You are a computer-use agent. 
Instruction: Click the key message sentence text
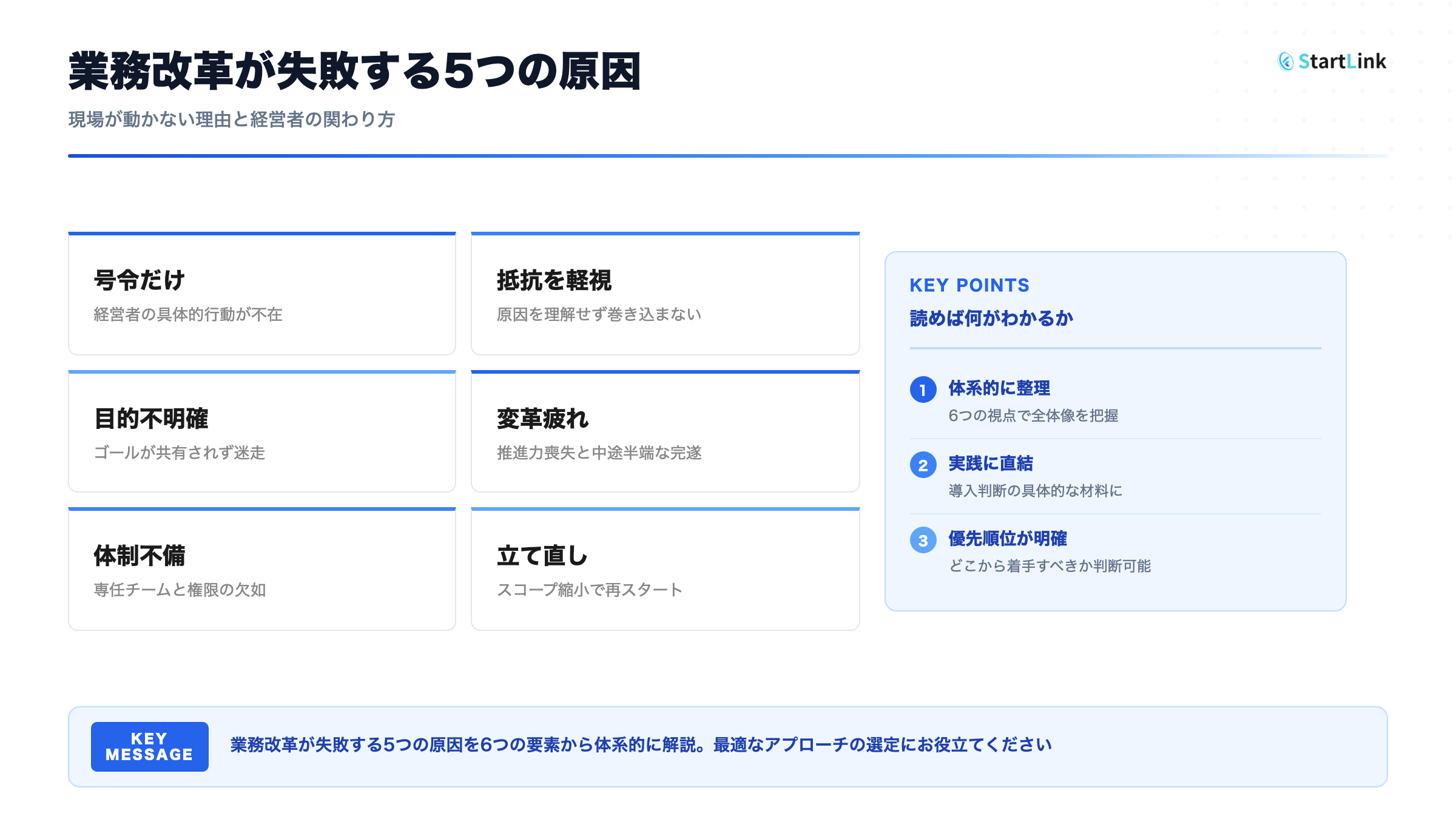(x=641, y=745)
